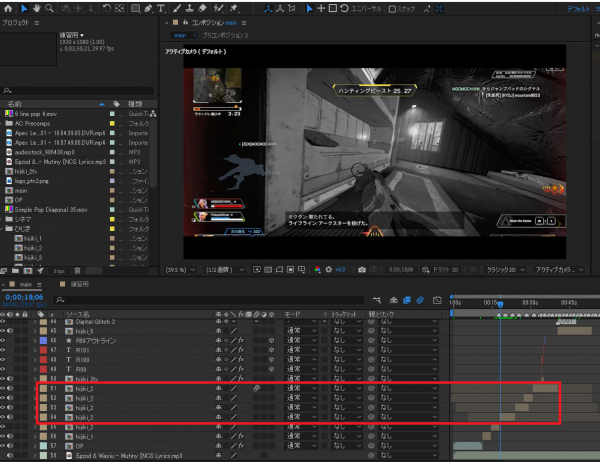
Task: Toggle motion blur switch on layer 51 hijiki_2
Action: tap(256, 388)
